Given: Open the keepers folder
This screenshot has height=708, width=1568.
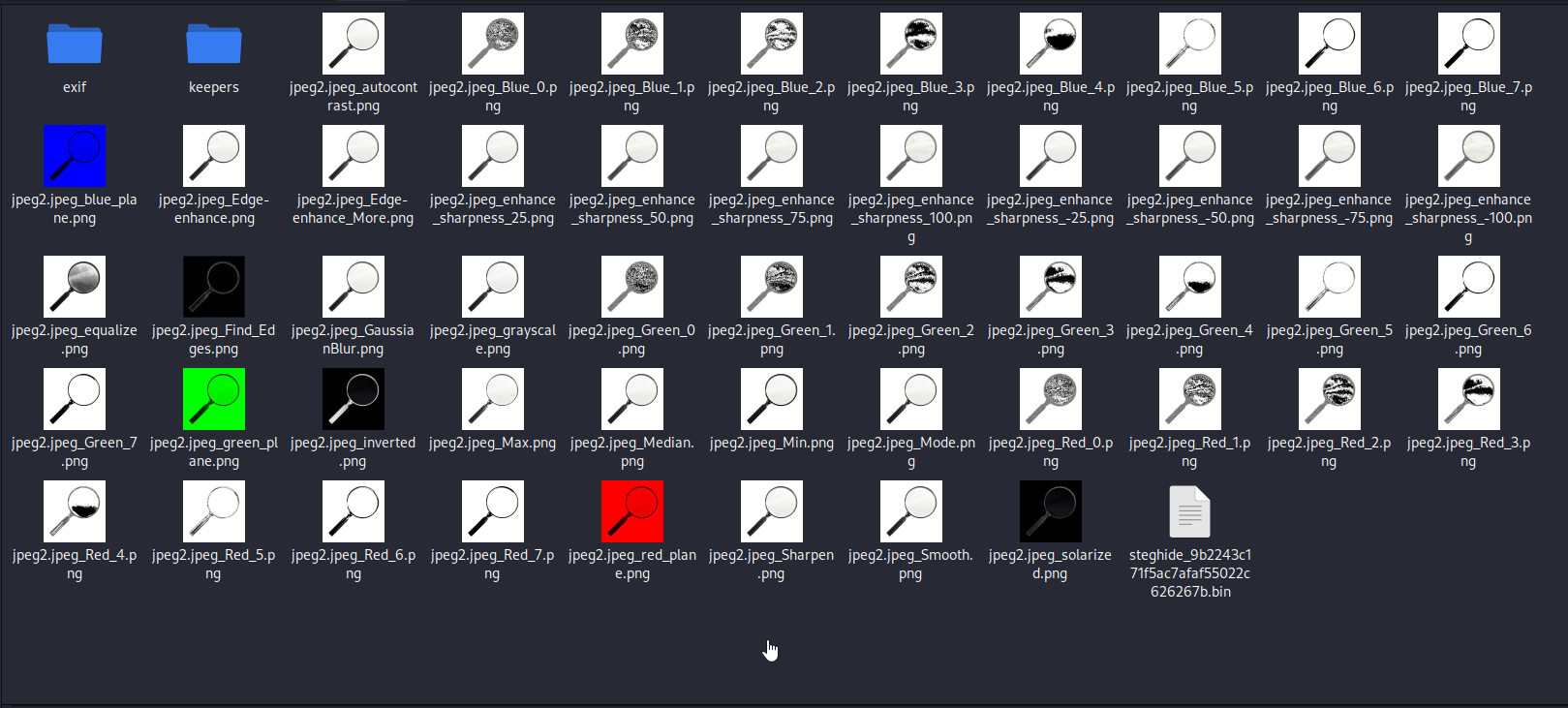Looking at the screenshot, I should pos(214,44).
